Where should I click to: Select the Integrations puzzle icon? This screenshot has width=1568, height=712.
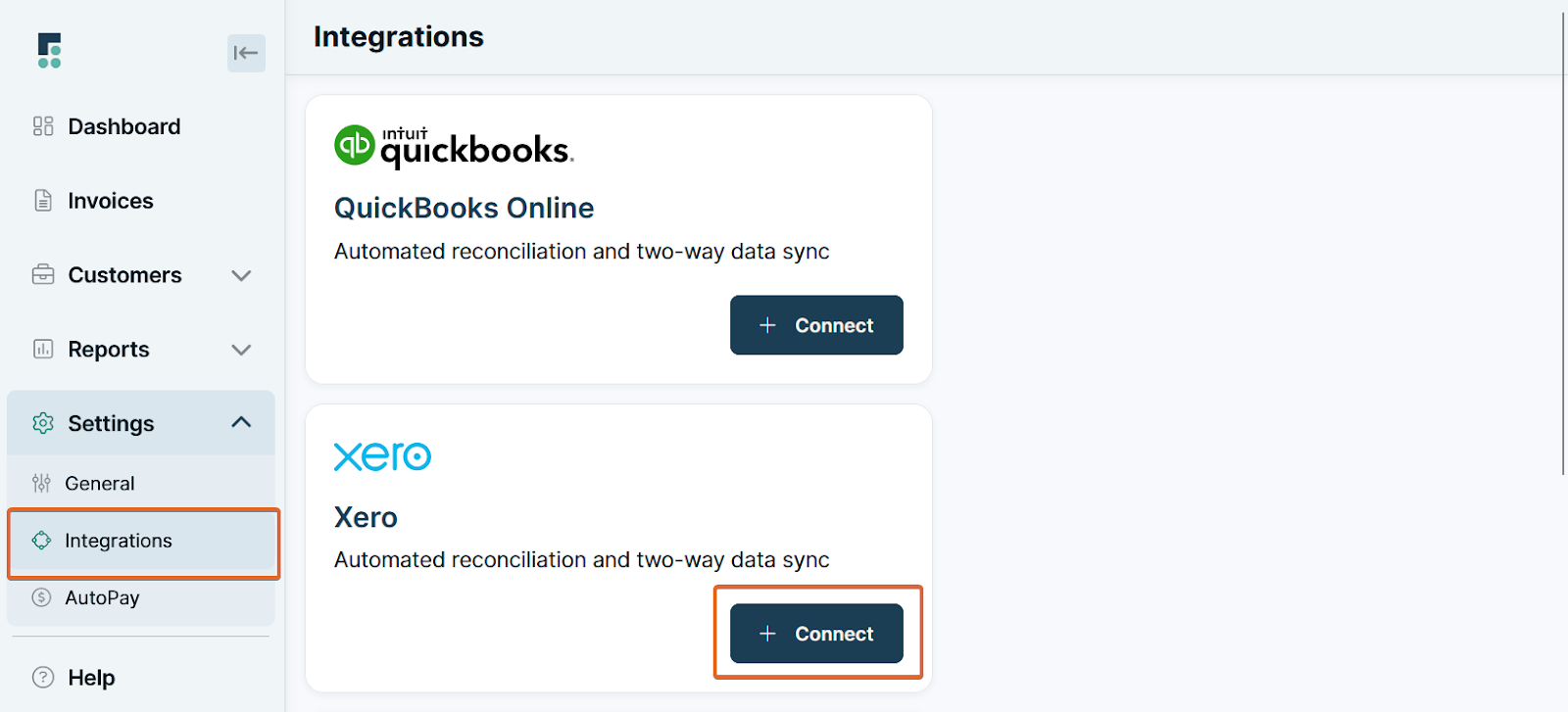[x=40, y=540]
